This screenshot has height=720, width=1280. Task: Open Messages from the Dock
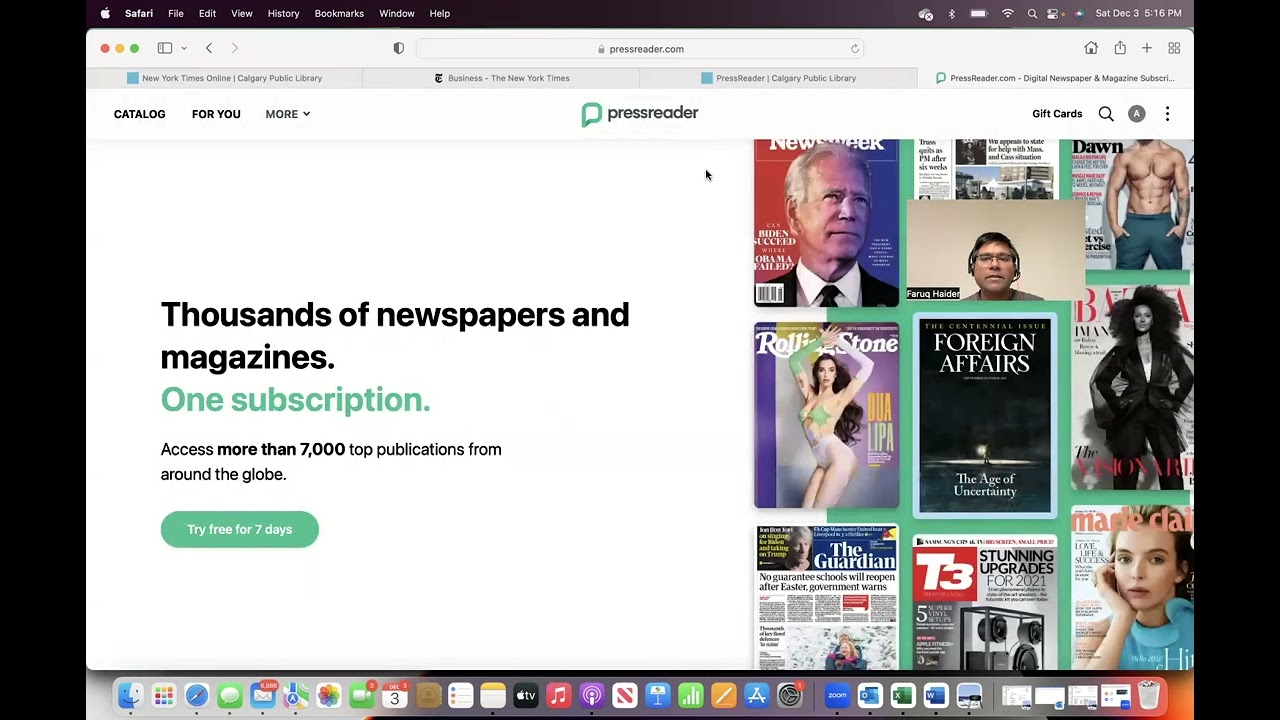[x=230, y=695]
